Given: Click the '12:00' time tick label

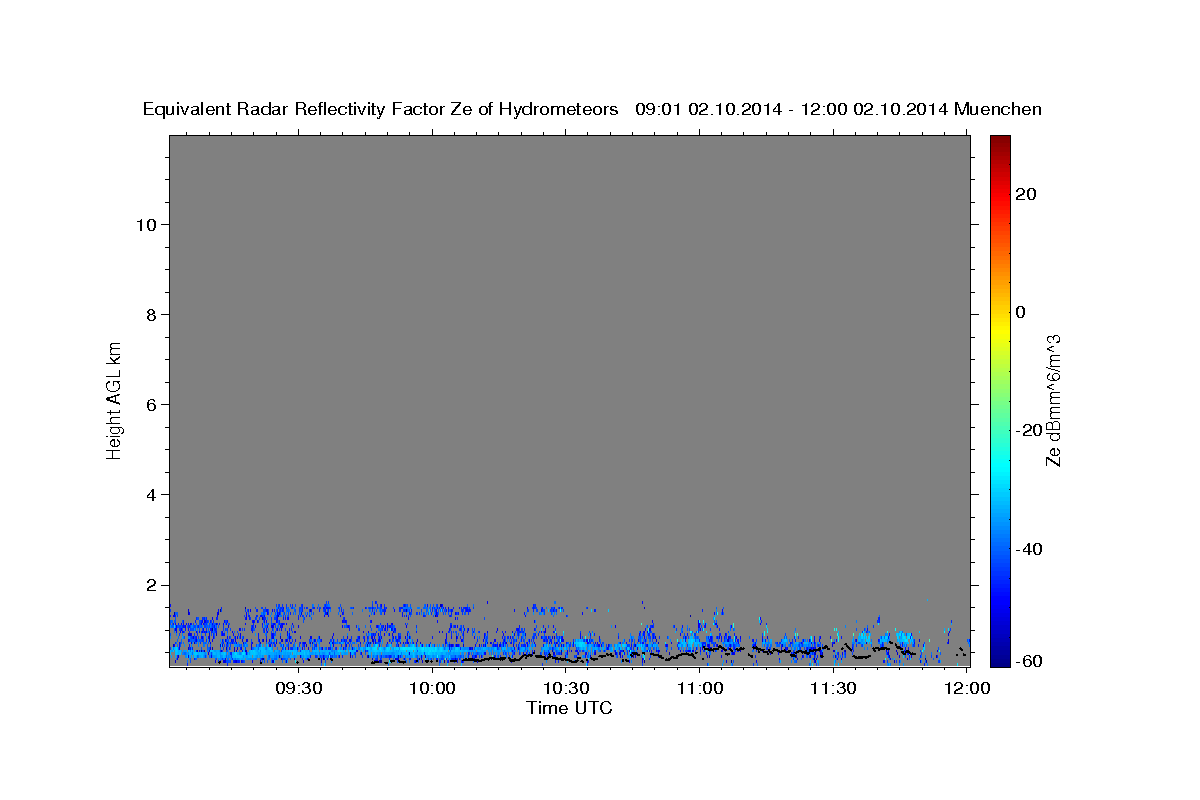Looking at the screenshot, I should click(x=967, y=688).
